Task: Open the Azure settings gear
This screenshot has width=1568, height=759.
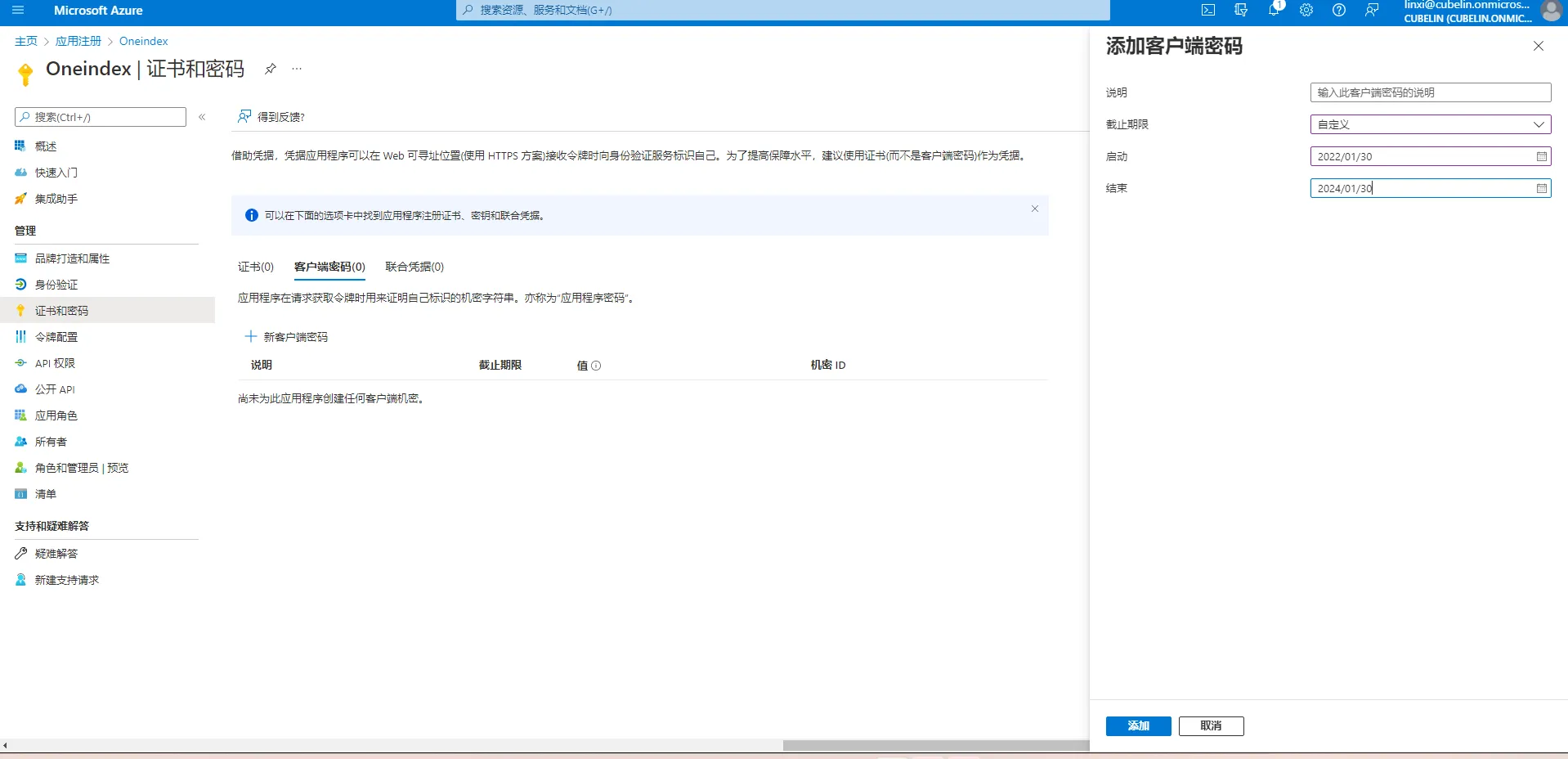Action: [x=1306, y=11]
